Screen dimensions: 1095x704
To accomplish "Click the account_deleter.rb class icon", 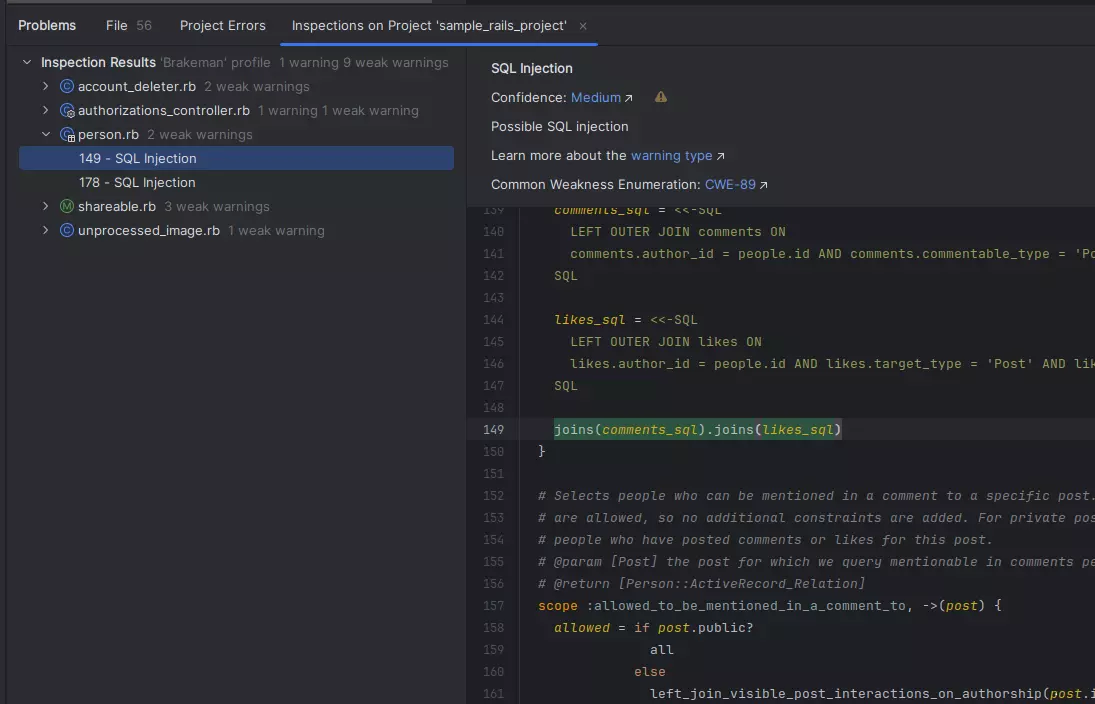I will click(x=67, y=87).
